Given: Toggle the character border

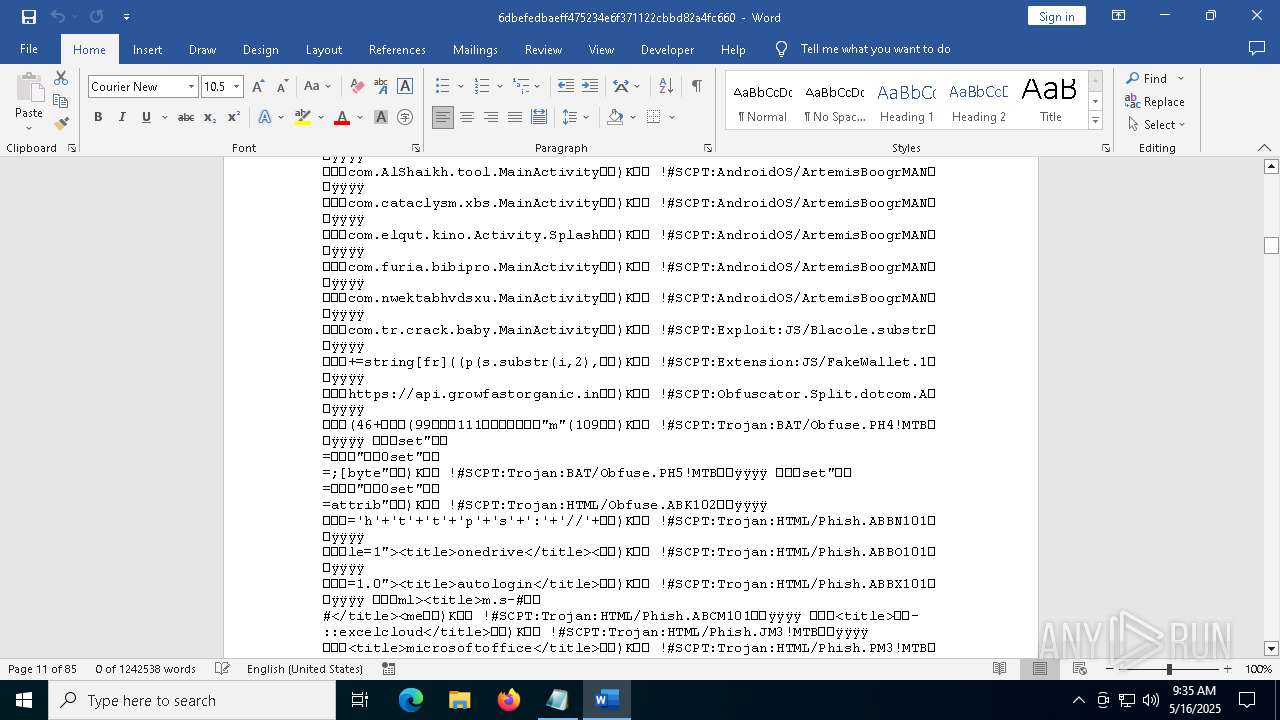Looking at the screenshot, I should (x=405, y=87).
